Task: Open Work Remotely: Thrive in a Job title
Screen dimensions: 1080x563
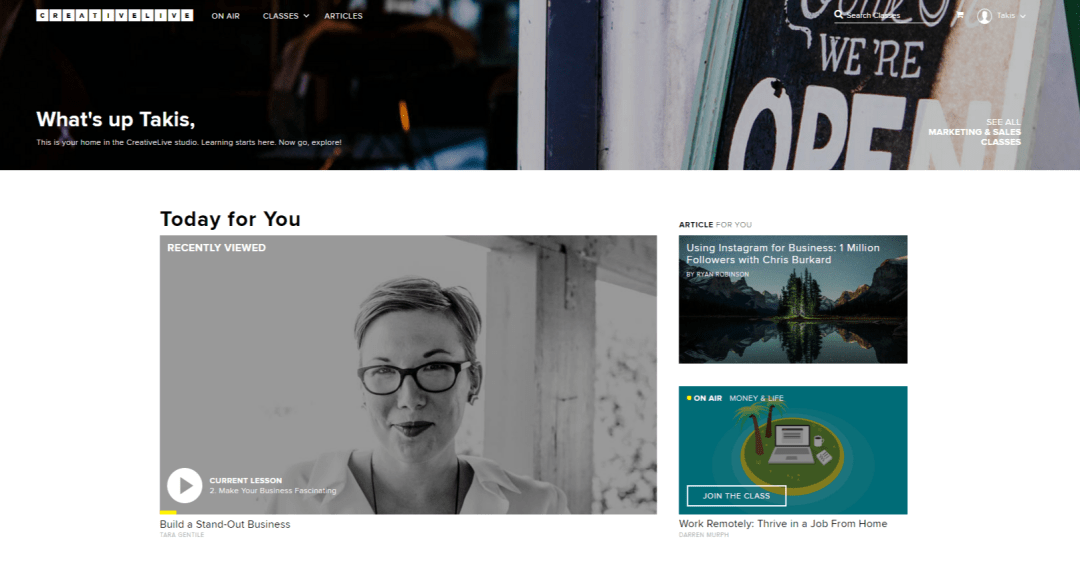Action: coord(782,524)
